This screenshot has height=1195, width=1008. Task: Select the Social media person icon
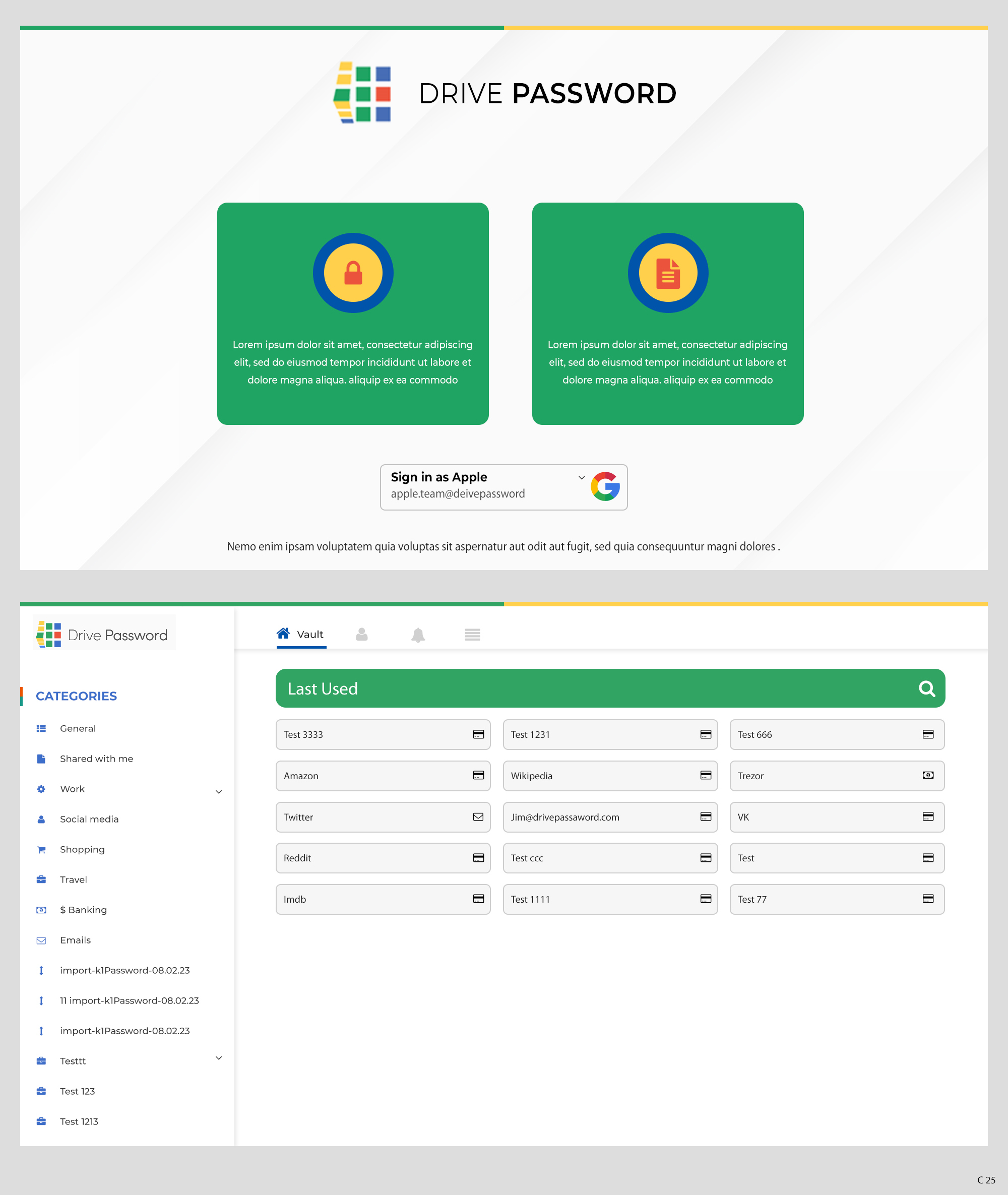click(x=40, y=819)
